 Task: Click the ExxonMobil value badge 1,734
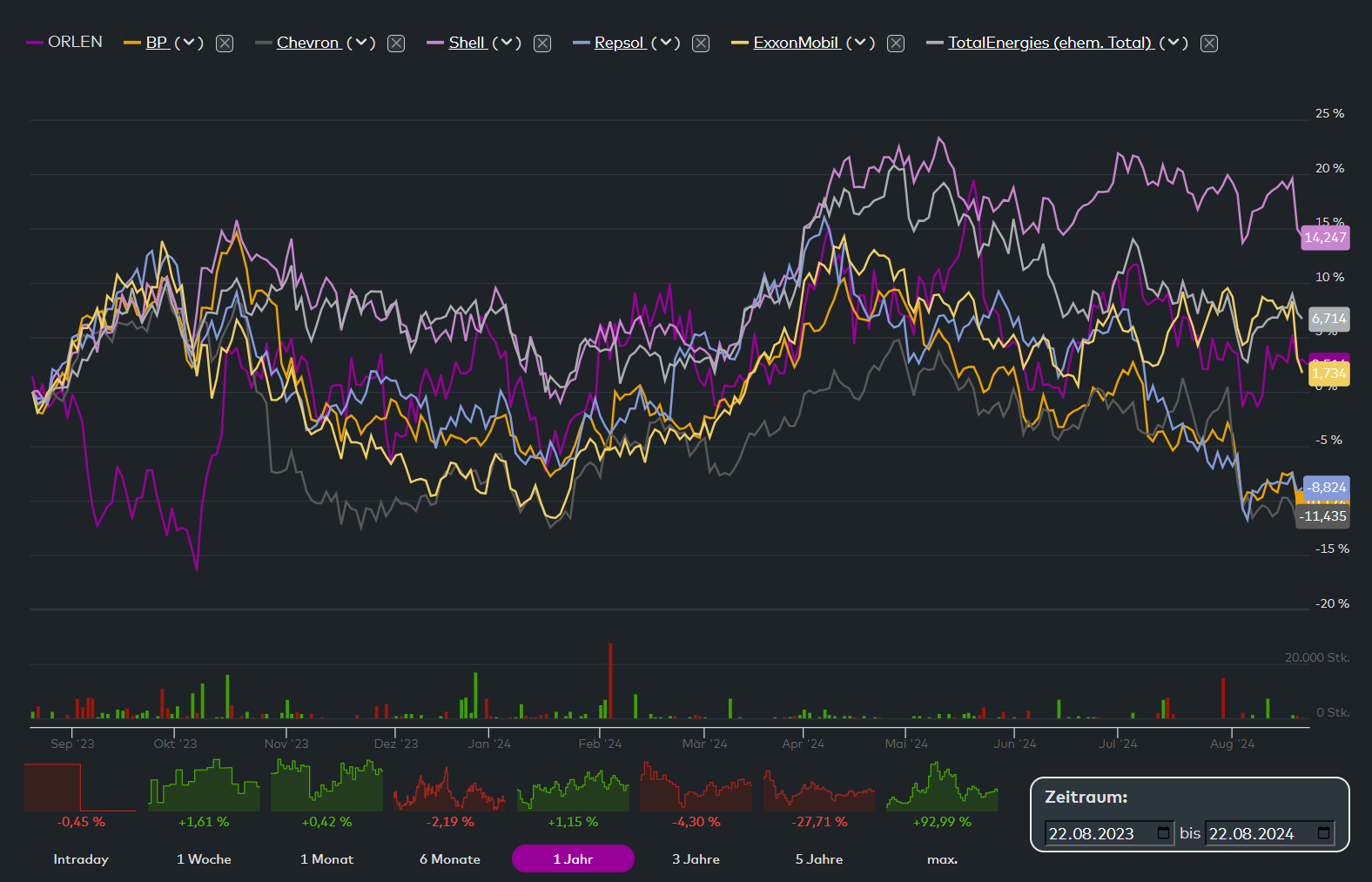tap(1328, 374)
